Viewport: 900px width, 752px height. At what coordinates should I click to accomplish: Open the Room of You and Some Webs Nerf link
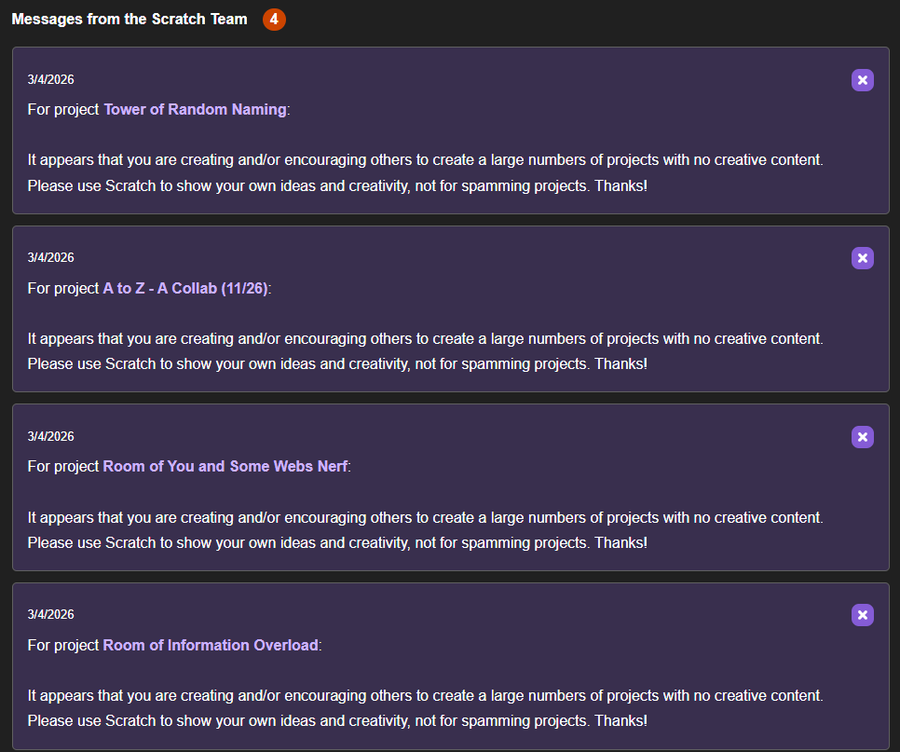[x=225, y=466]
